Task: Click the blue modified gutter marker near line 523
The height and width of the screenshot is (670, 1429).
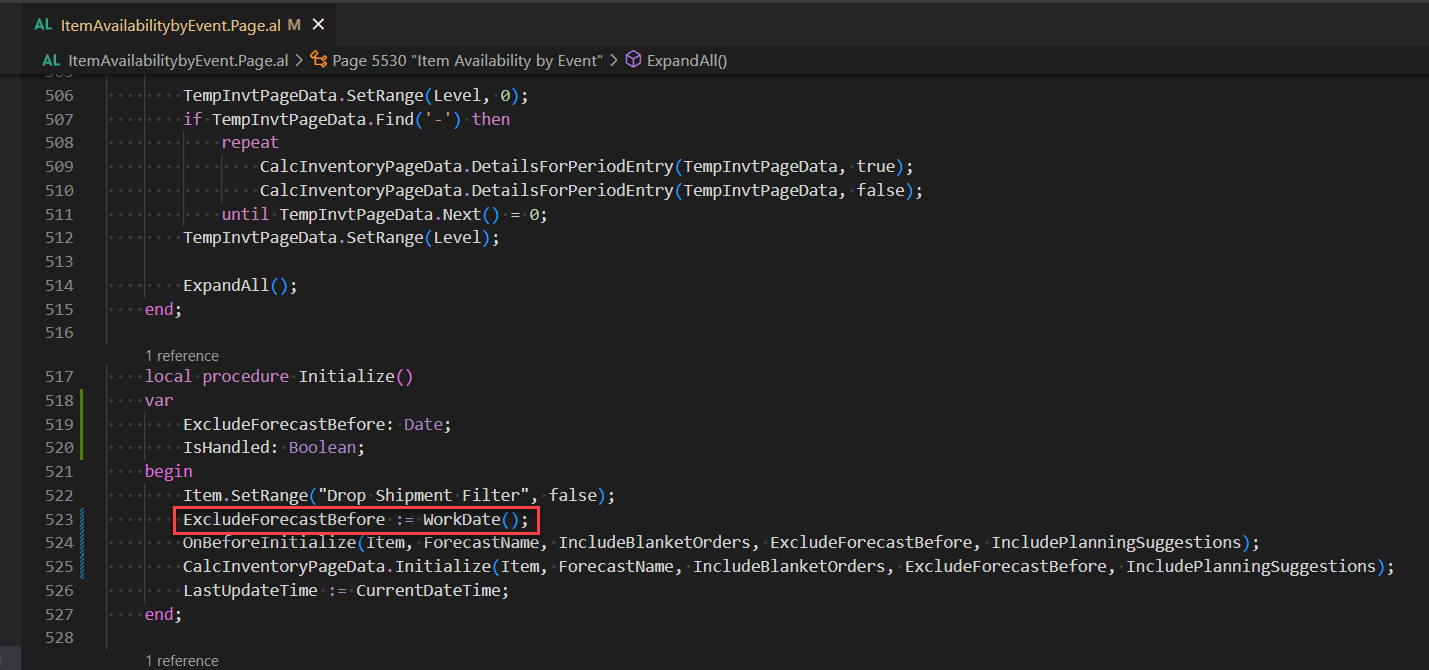Action: [81, 519]
